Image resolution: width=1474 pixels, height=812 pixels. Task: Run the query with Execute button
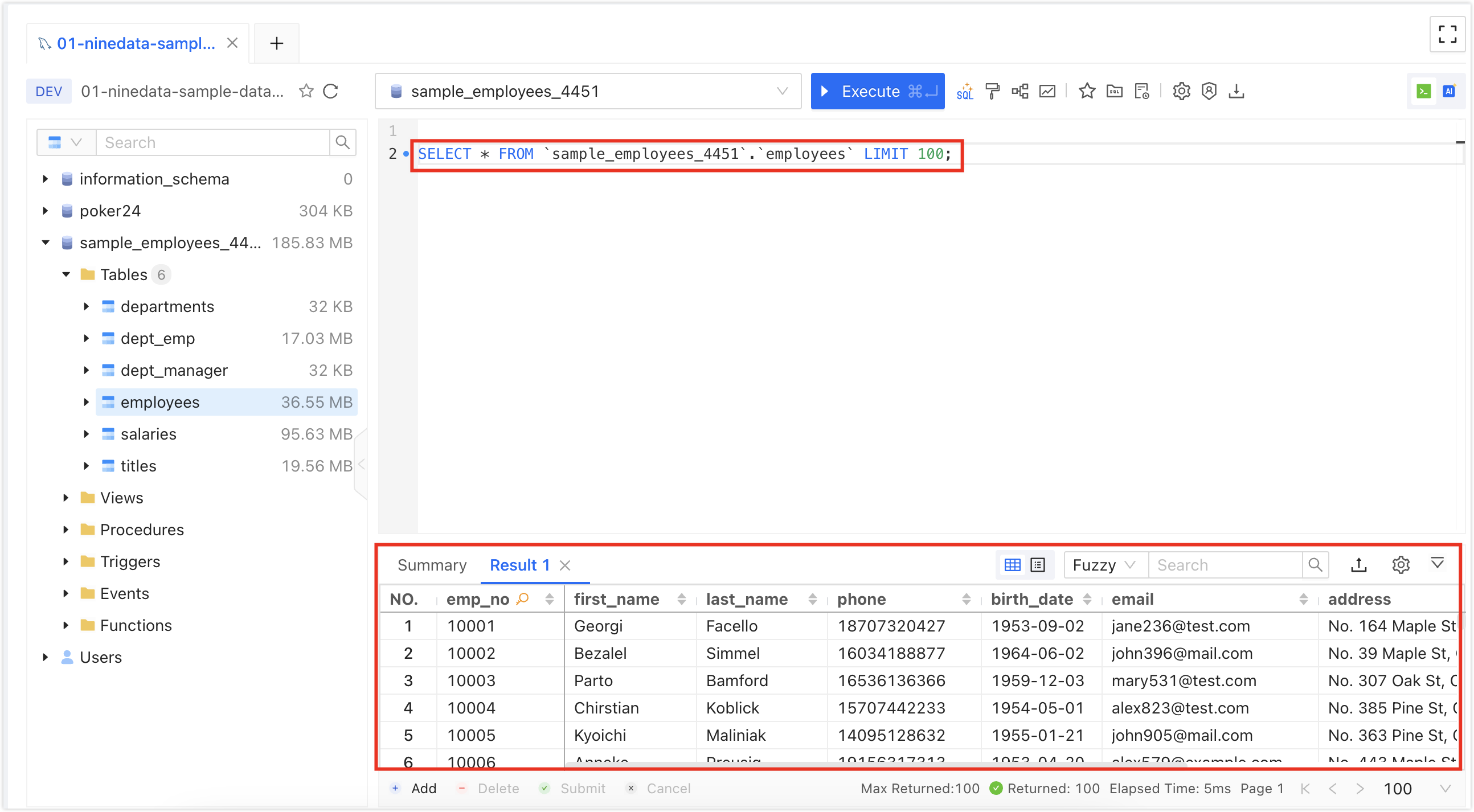pos(877,91)
